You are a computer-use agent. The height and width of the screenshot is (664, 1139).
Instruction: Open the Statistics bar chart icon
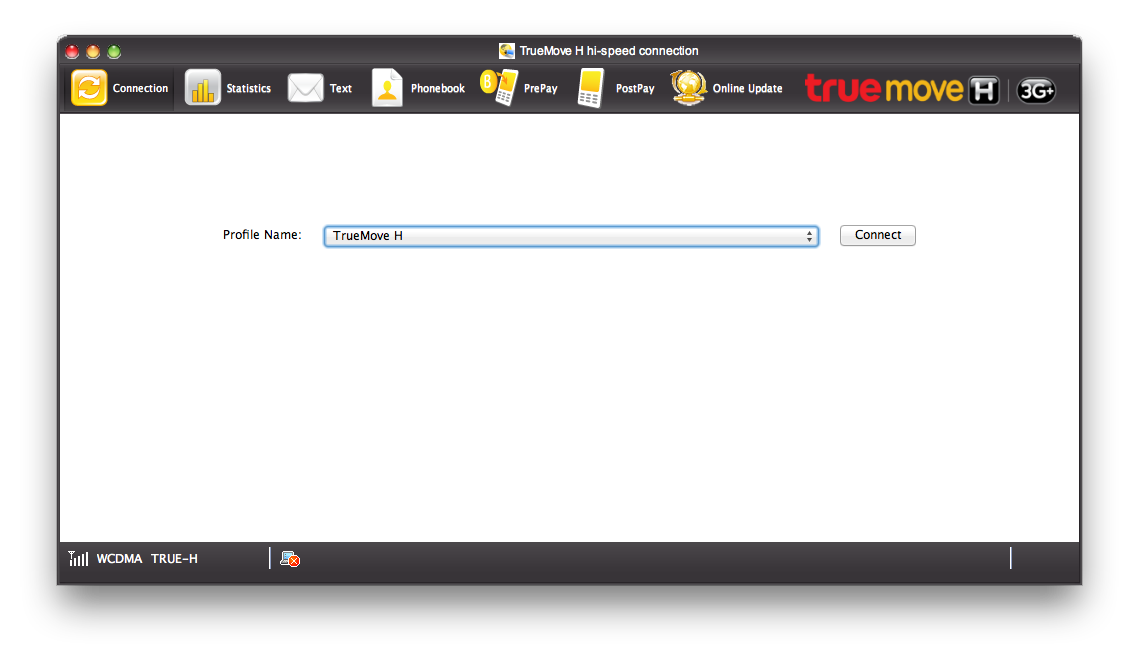(x=203, y=88)
